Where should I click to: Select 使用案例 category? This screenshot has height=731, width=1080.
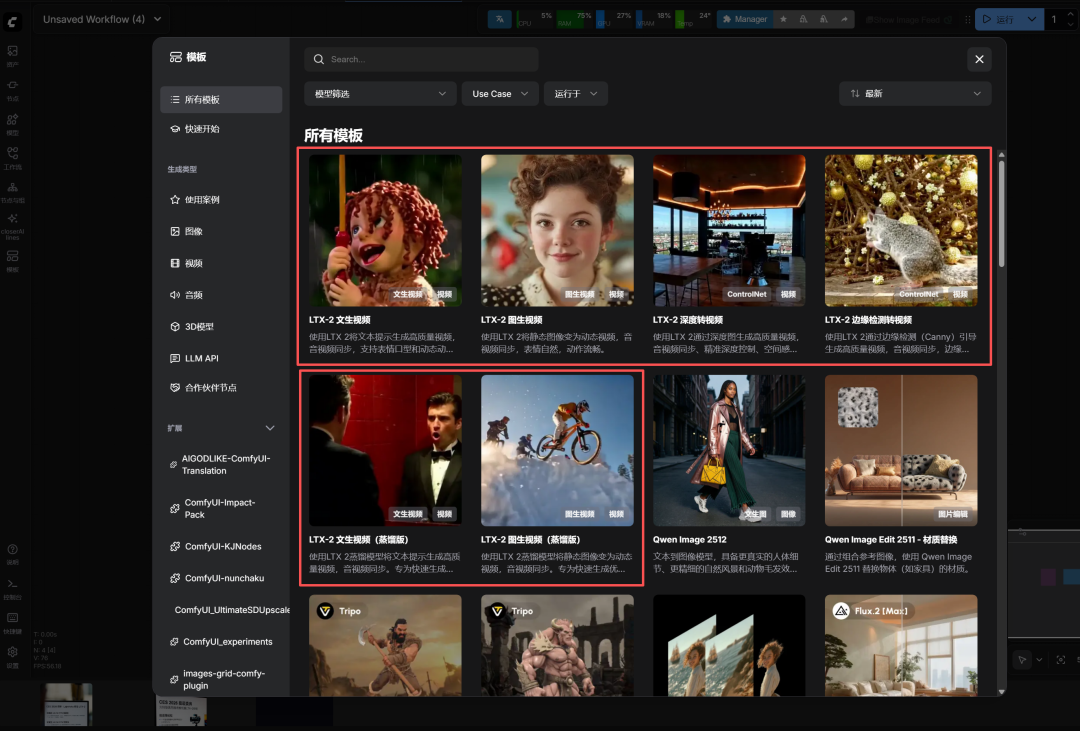pyautogui.click(x=221, y=200)
